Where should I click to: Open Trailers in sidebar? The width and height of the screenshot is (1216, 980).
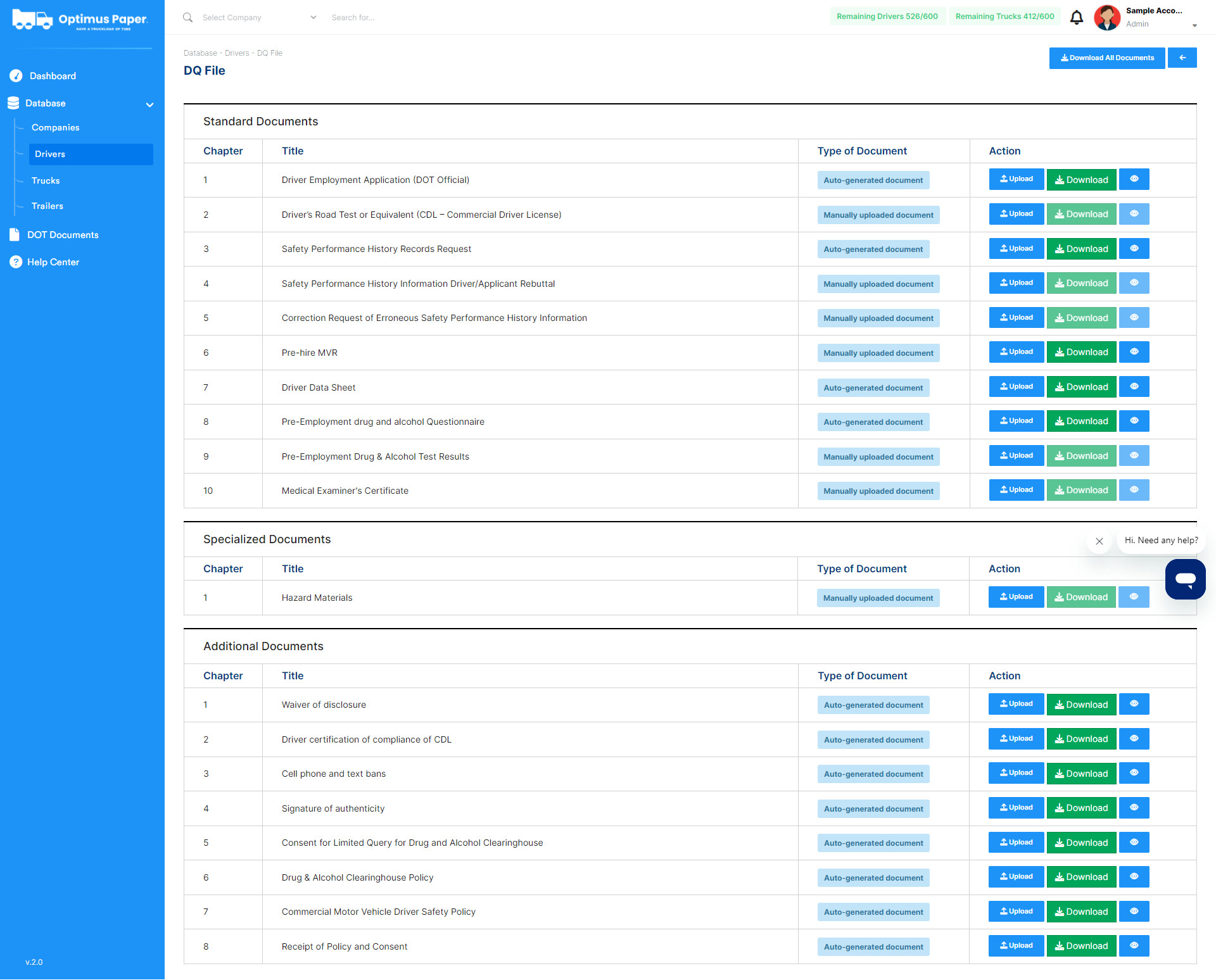pos(47,206)
